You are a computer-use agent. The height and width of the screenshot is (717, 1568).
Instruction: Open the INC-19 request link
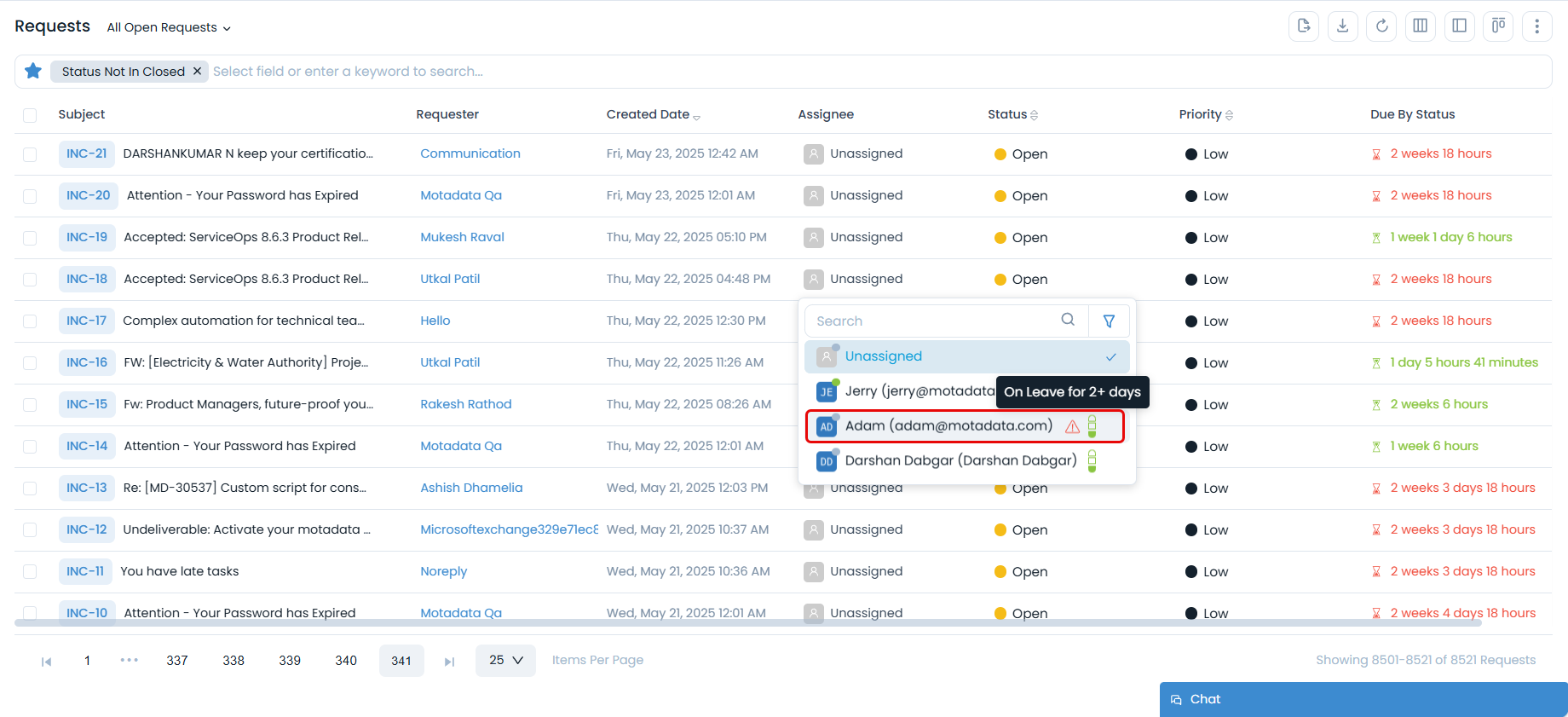tap(87, 237)
